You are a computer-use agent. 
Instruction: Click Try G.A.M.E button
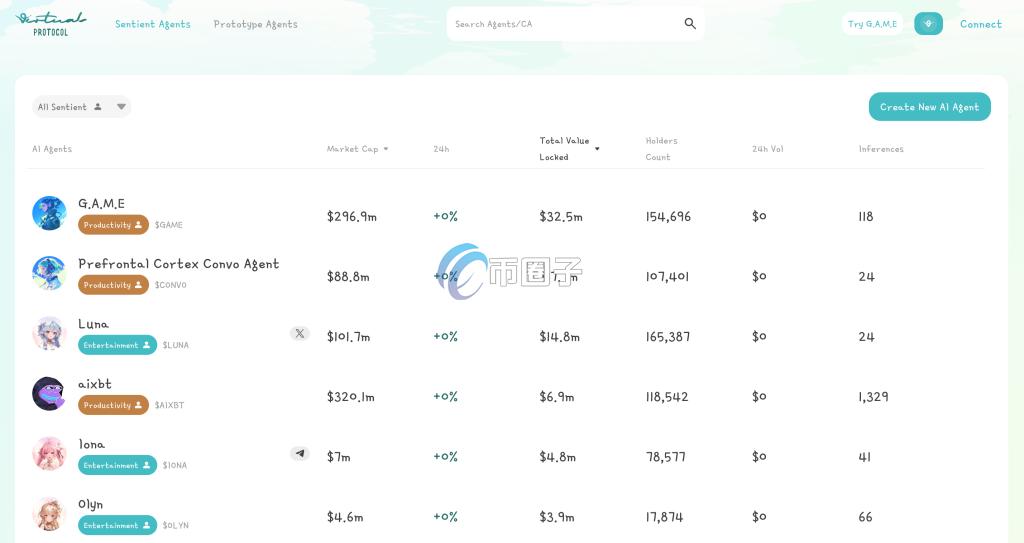click(872, 24)
